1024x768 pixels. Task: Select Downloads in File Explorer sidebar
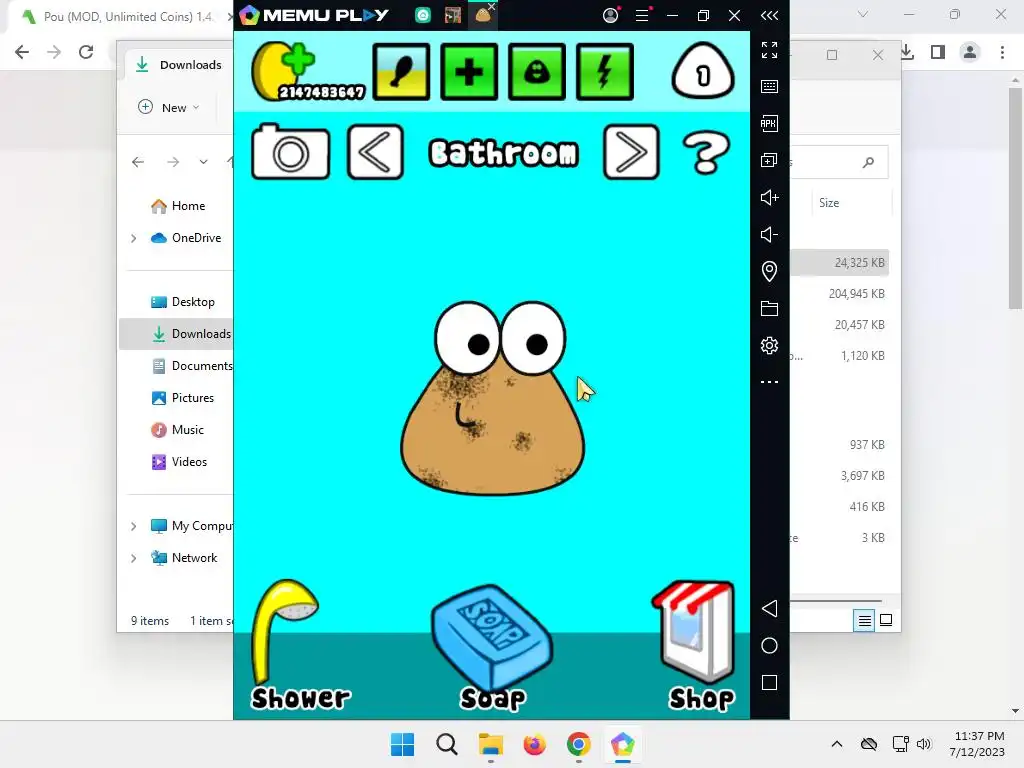point(176,334)
